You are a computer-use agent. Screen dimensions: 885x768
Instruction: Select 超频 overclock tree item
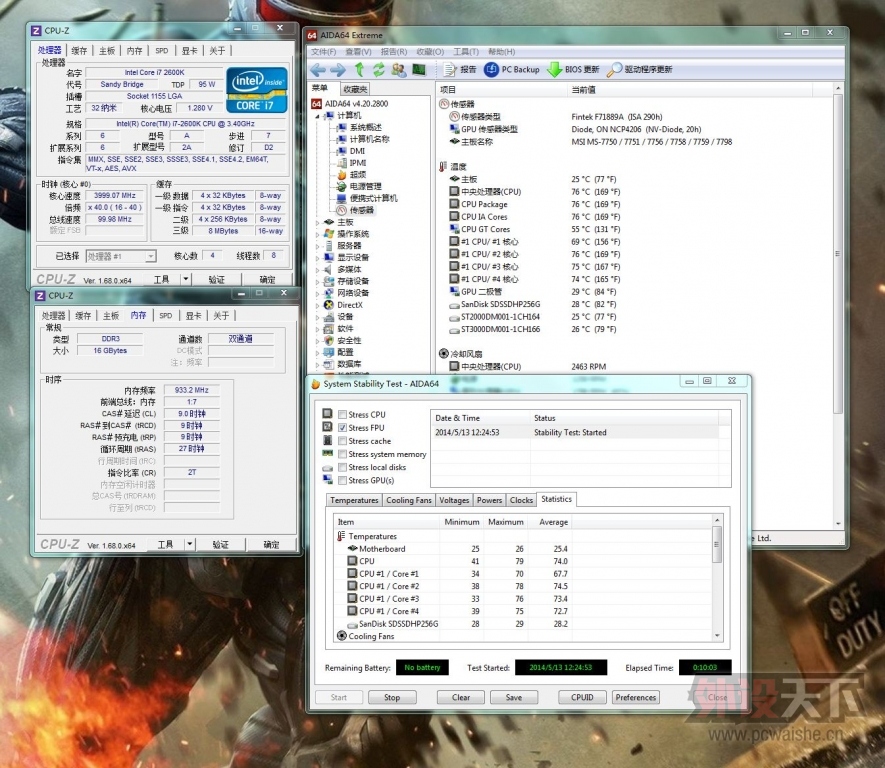click(x=351, y=175)
